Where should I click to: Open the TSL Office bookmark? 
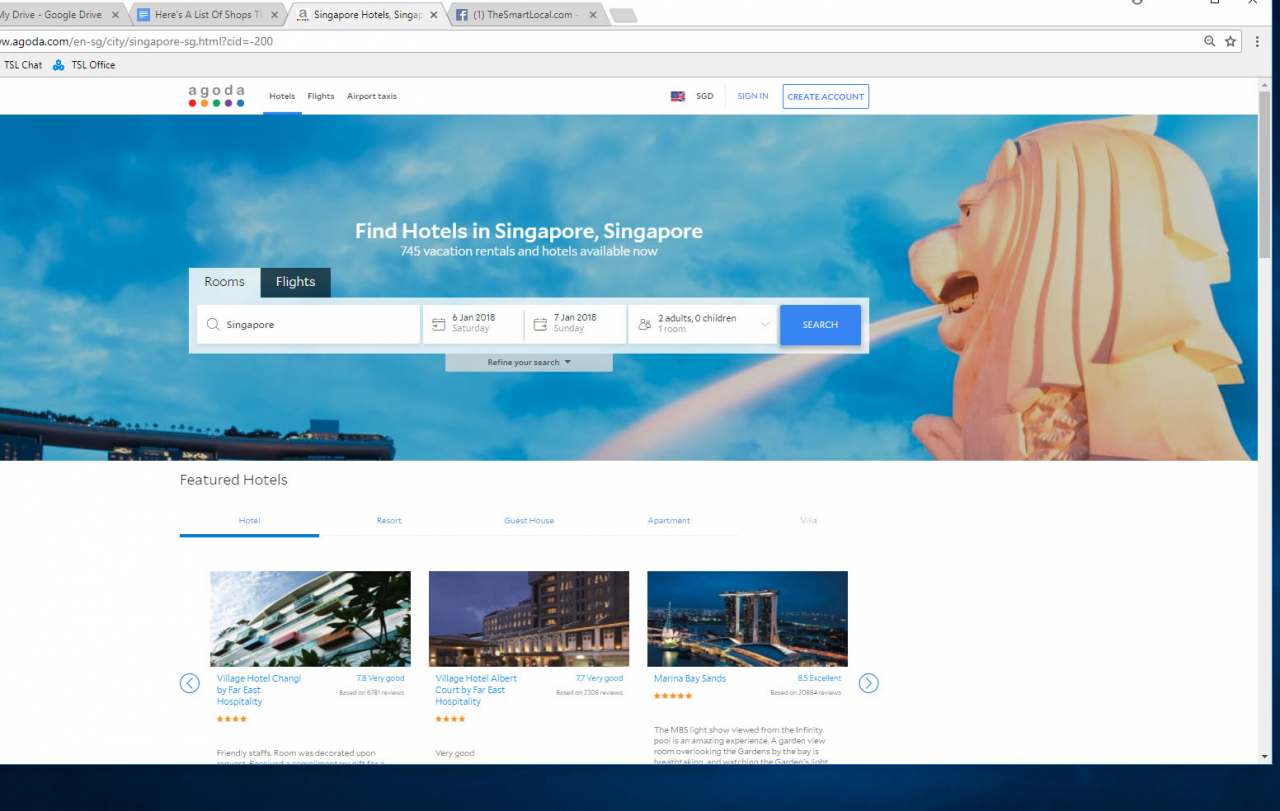click(85, 65)
